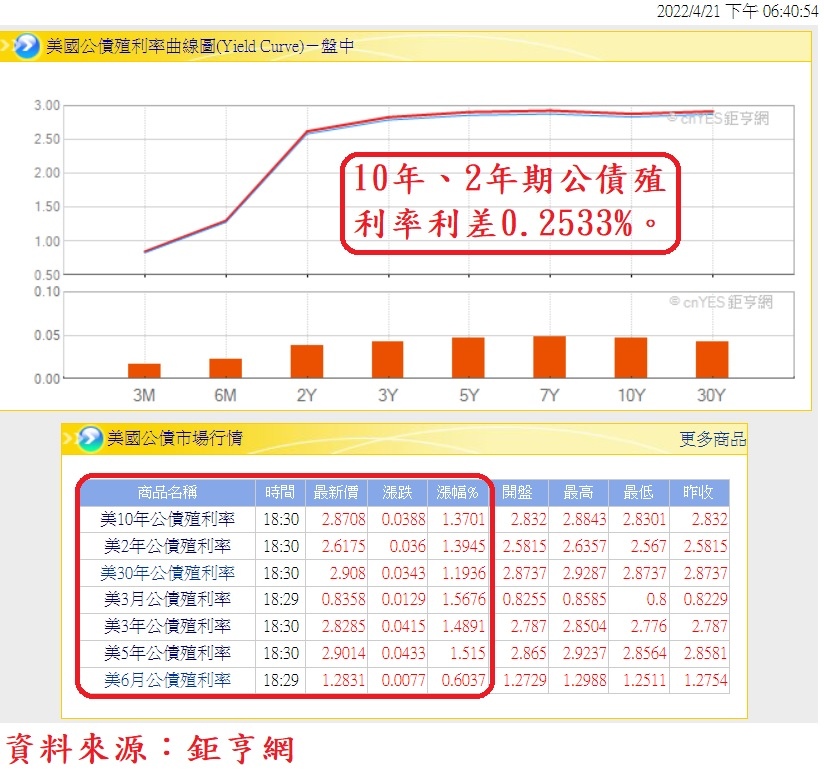Click the 漲跌 column header
824x772 pixels.
(x=397, y=492)
